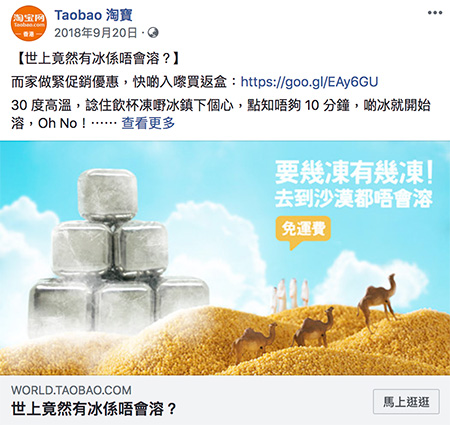
Task: Click the public globe privacy icon
Action: pos(153,33)
